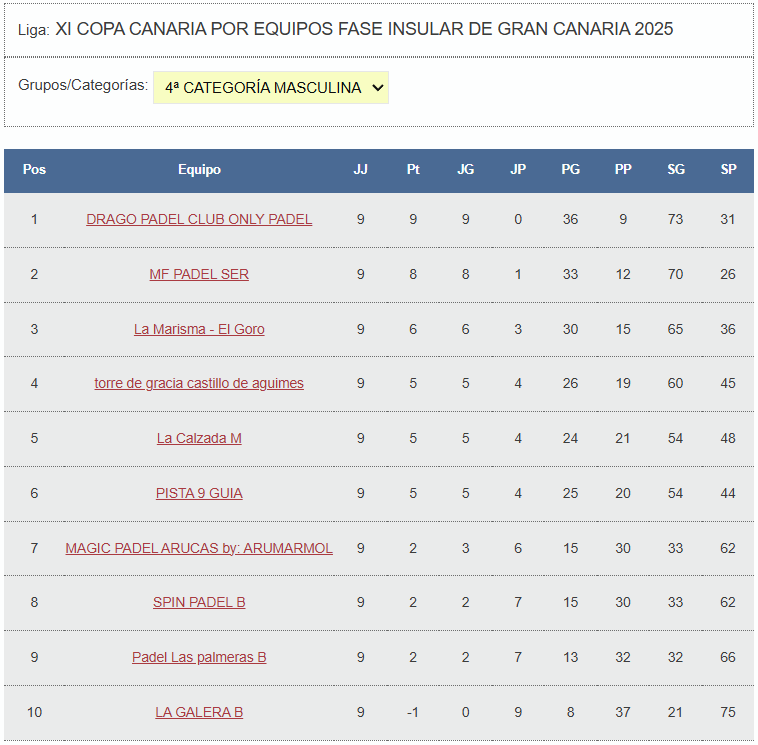This screenshot has width=758, height=745.
Task: Open La Marisma - El Goro team
Action: pyautogui.click(x=199, y=329)
